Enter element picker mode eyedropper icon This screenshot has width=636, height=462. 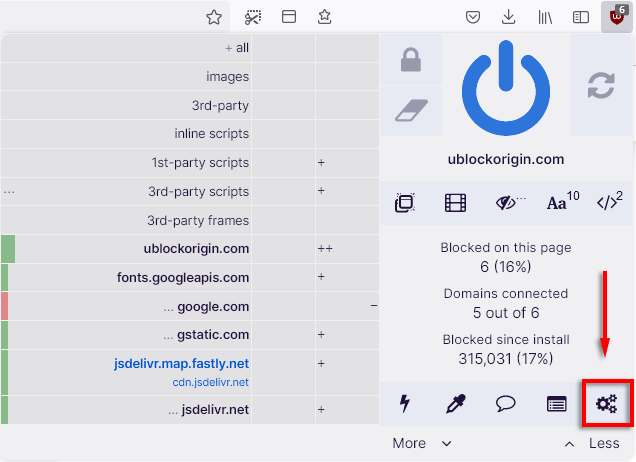tap(456, 404)
